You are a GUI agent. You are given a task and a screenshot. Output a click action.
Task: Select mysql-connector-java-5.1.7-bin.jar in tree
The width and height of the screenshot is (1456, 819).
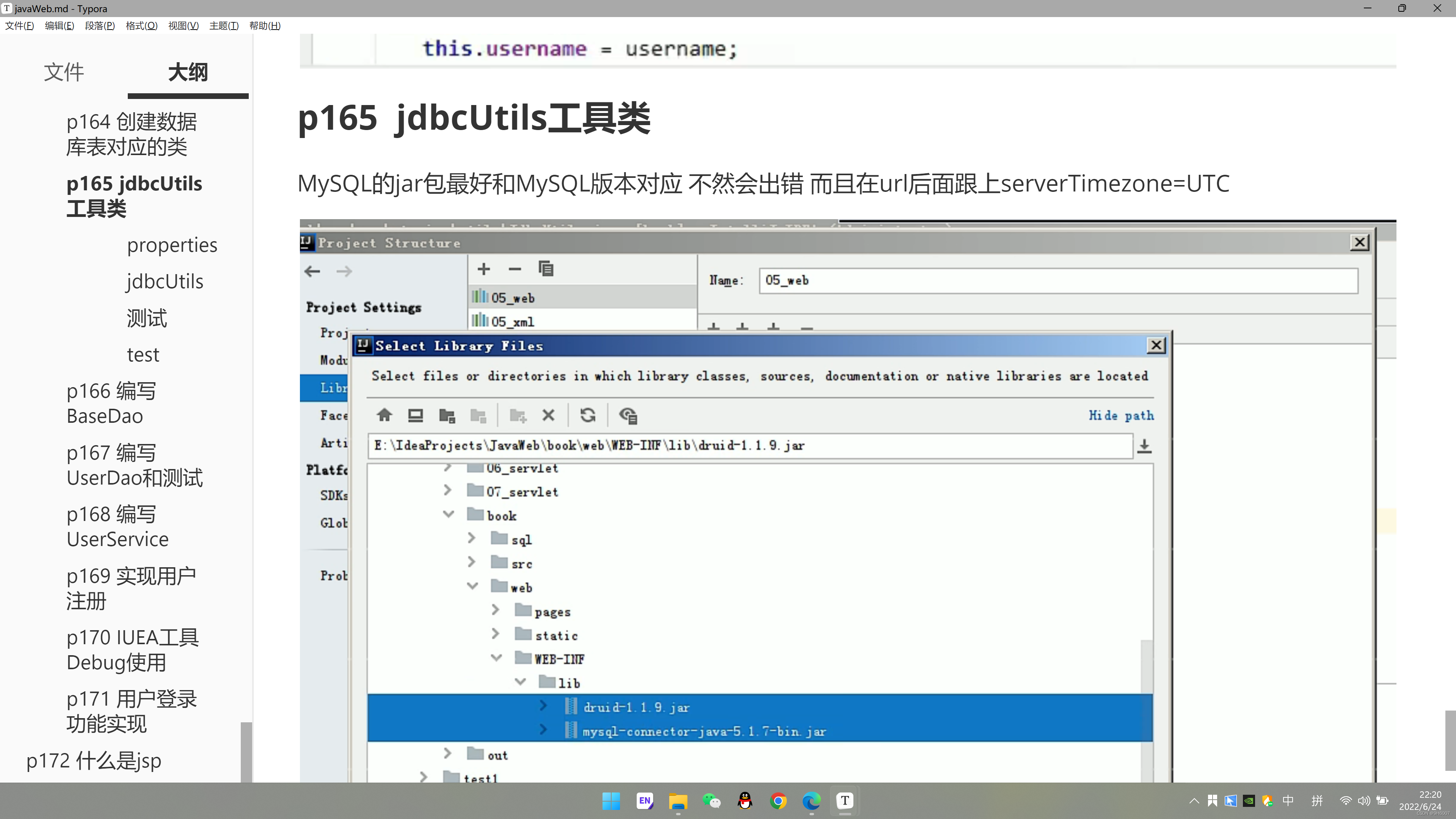pyautogui.click(x=704, y=731)
